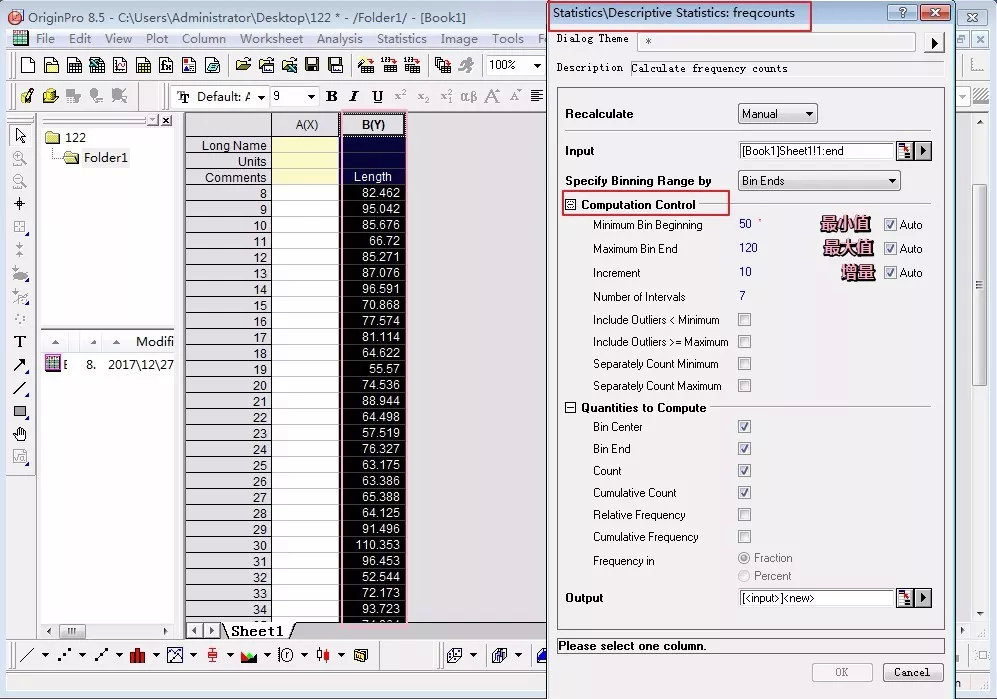Screen dimensions: 997x699
Task: Select the Pointer tool in the tools sidebar
Action: point(20,135)
